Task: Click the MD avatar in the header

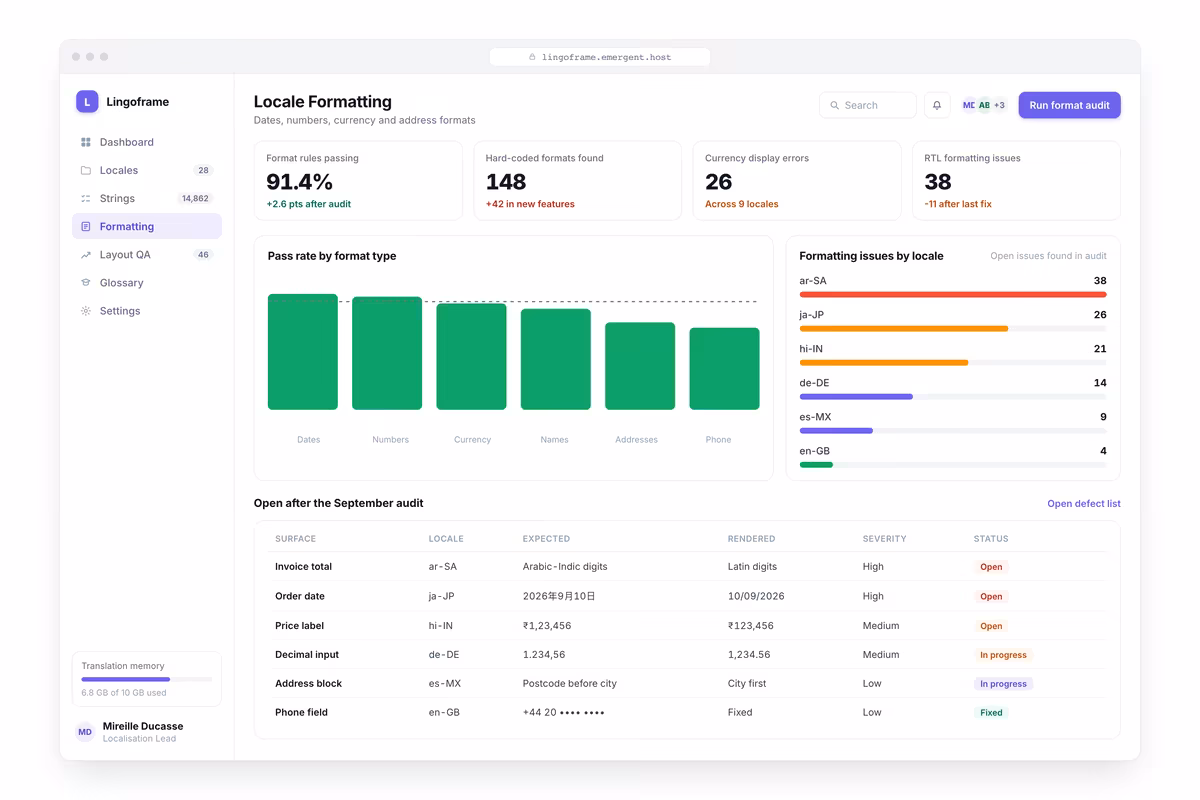Action: (x=969, y=105)
